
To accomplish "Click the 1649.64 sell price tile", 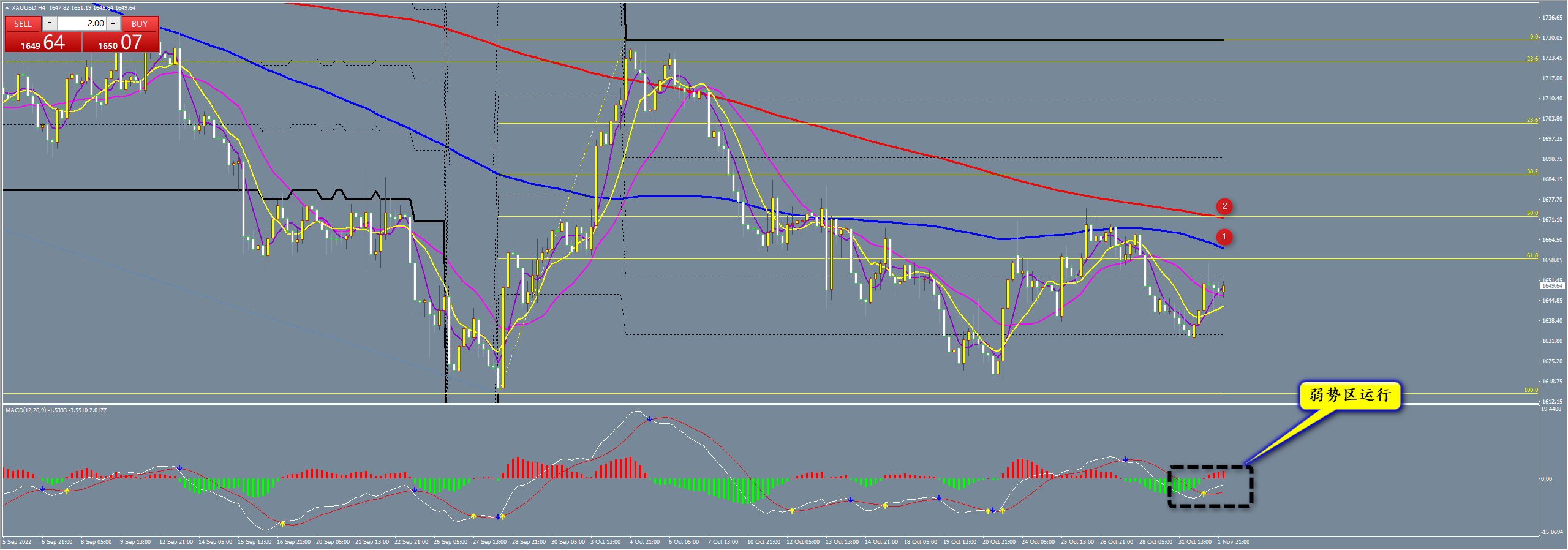I will pyautogui.click(x=43, y=42).
